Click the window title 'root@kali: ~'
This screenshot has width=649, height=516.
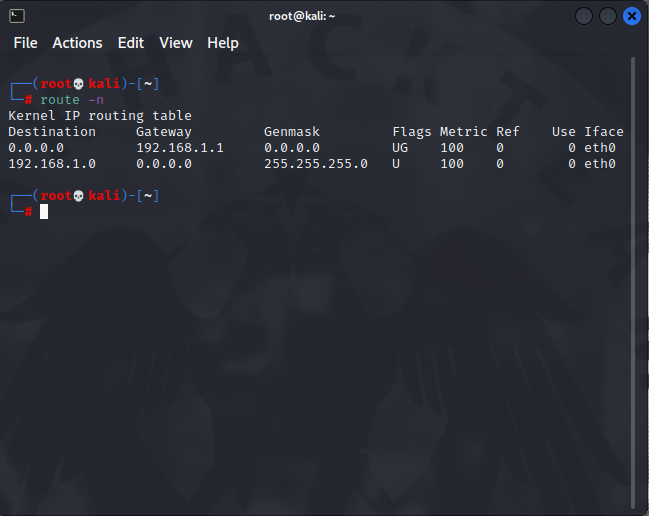click(x=302, y=16)
